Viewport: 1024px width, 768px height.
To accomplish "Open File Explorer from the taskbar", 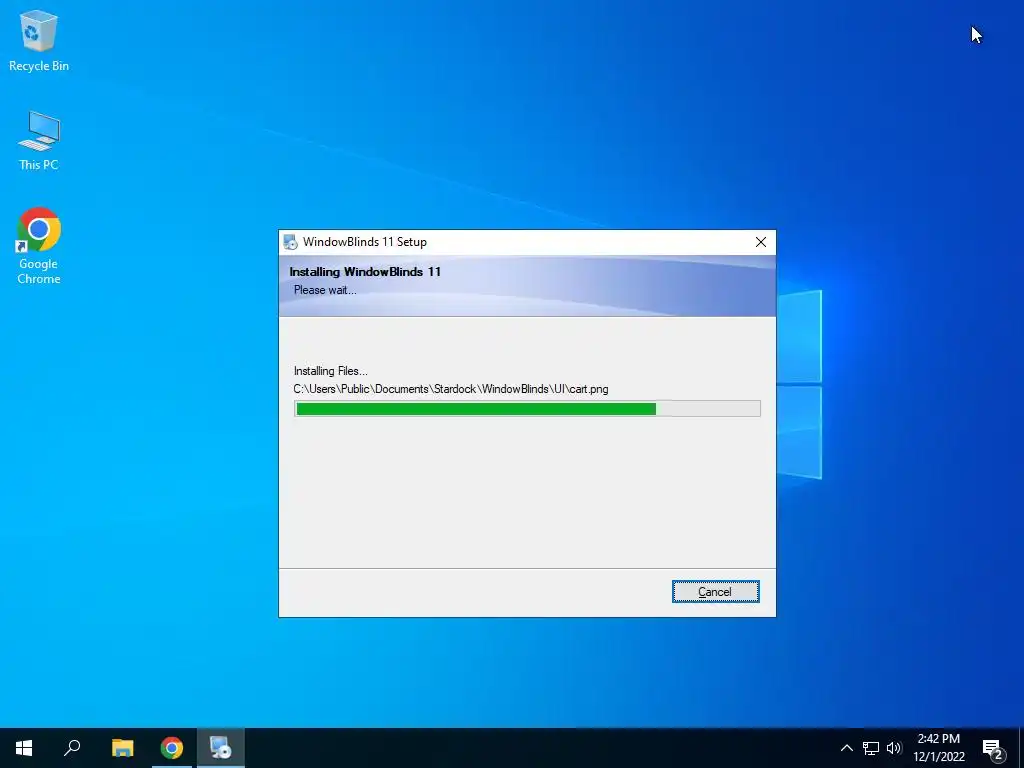I will point(122,748).
